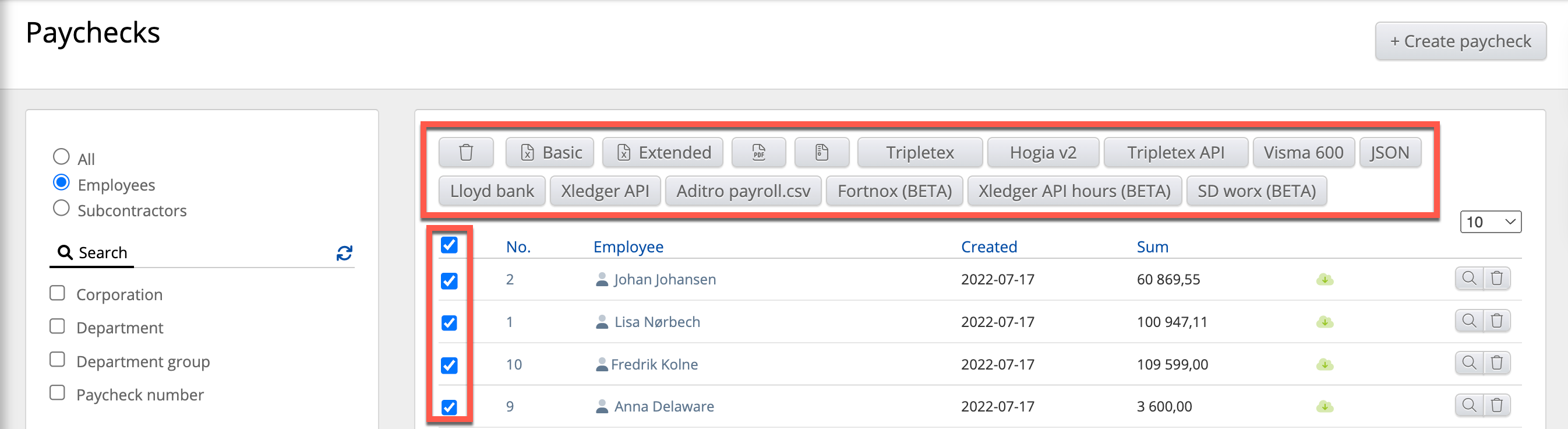Click green cloud icon for Johan Johansen
Image resolution: width=1568 pixels, height=429 pixels.
pyautogui.click(x=1325, y=280)
